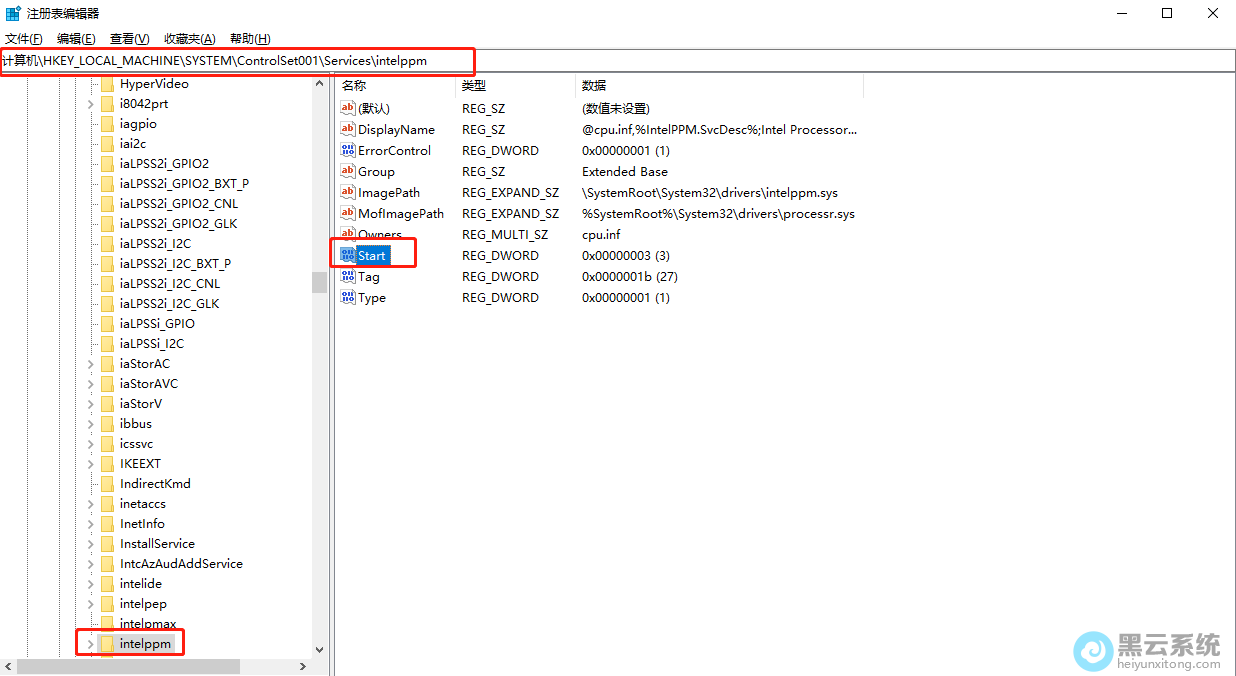Click the folder icon for iaStorAC
The image size is (1236, 676).
[x=107, y=364]
